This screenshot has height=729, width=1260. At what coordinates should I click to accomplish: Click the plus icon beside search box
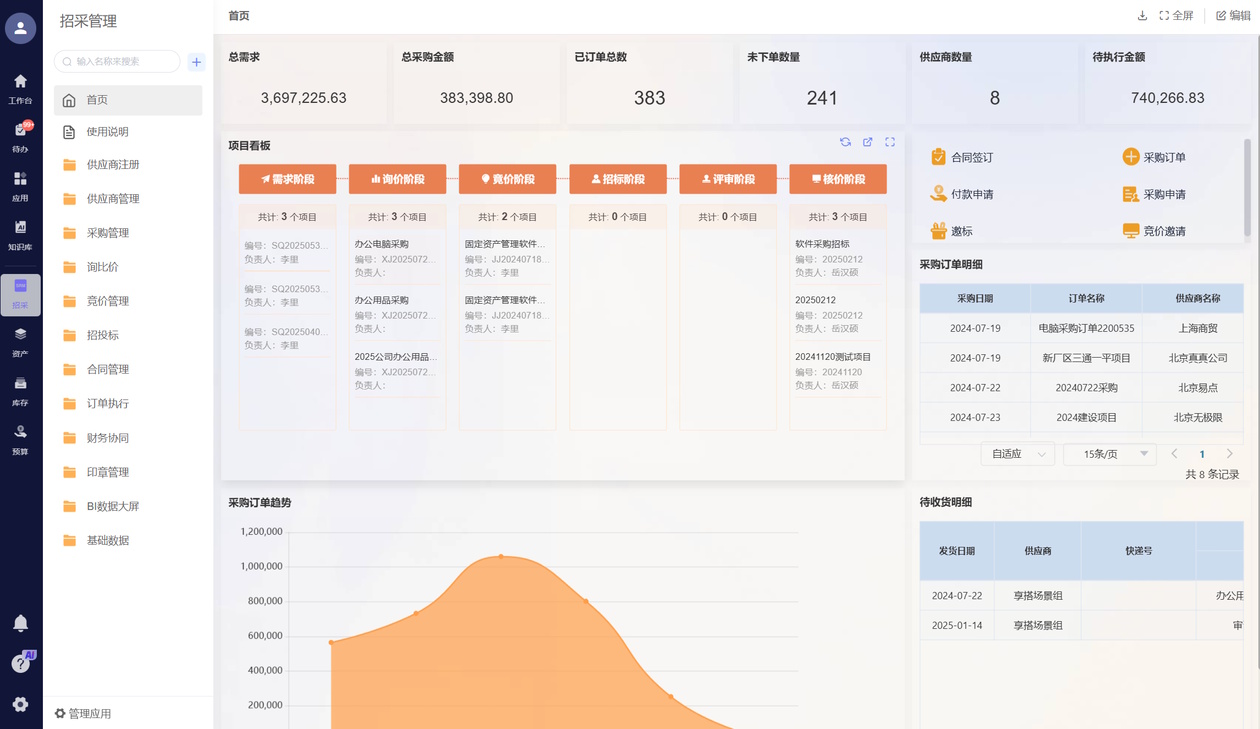196,62
